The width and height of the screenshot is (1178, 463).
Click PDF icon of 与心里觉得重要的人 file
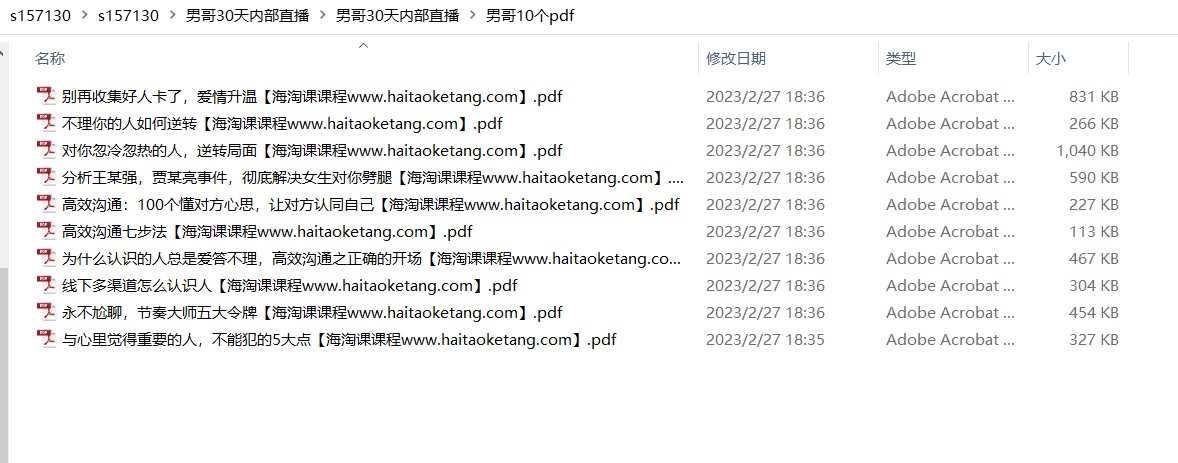click(x=47, y=340)
